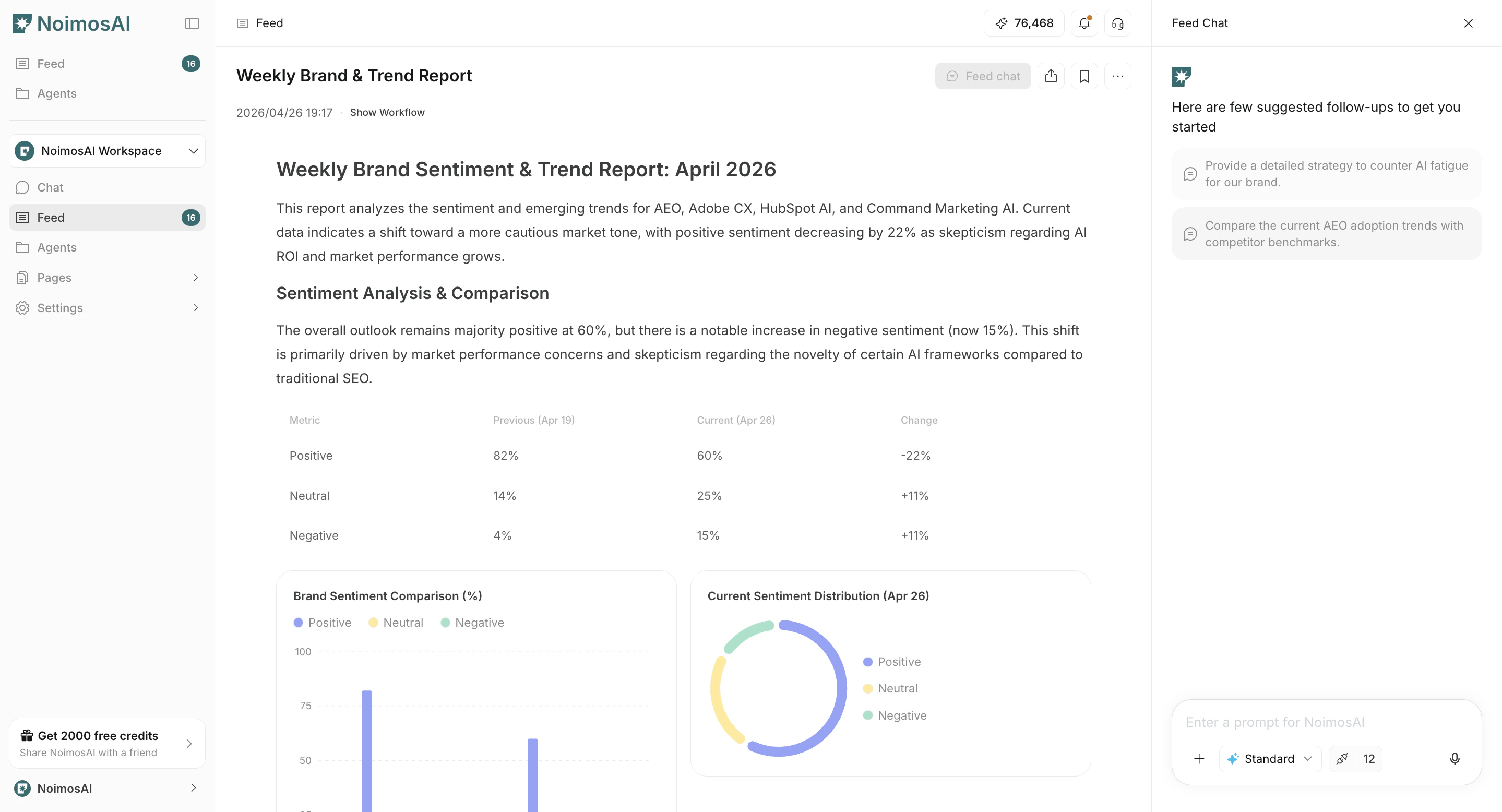Open the Get 2000 free credits banner

click(108, 743)
